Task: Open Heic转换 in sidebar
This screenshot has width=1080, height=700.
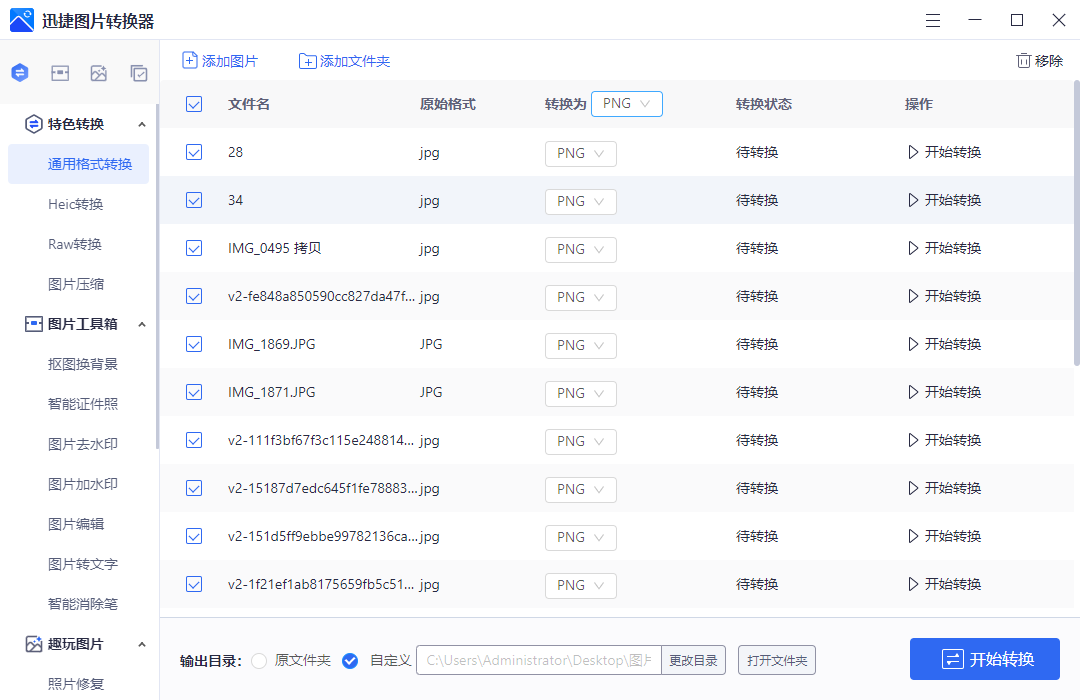Action: click(76, 204)
